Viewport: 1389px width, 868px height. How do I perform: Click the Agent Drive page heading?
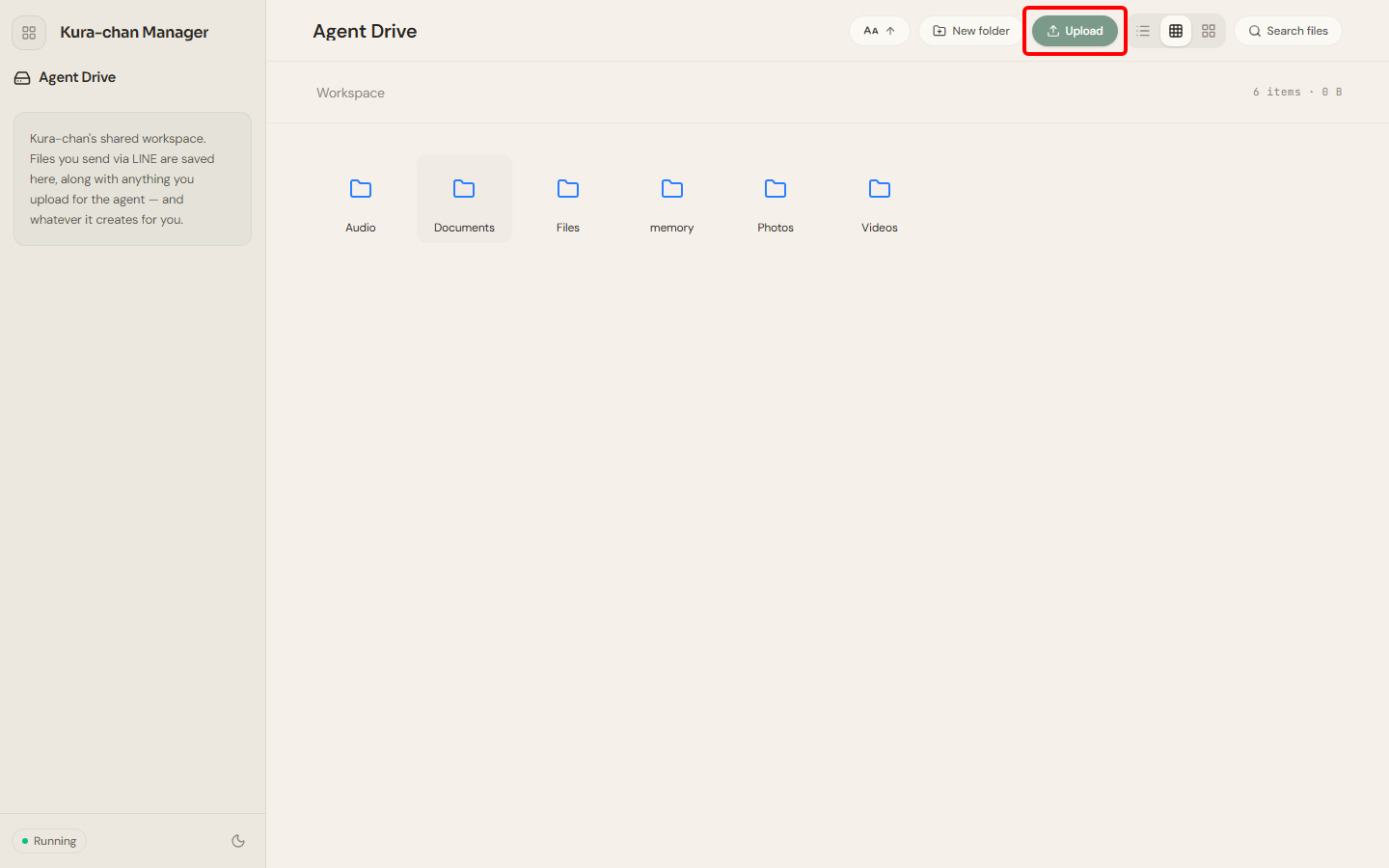point(365,31)
